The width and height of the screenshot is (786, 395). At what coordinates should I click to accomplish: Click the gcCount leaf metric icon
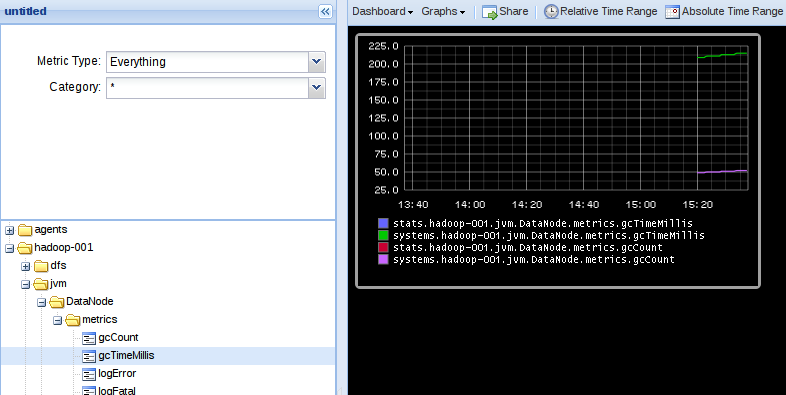(89, 339)
